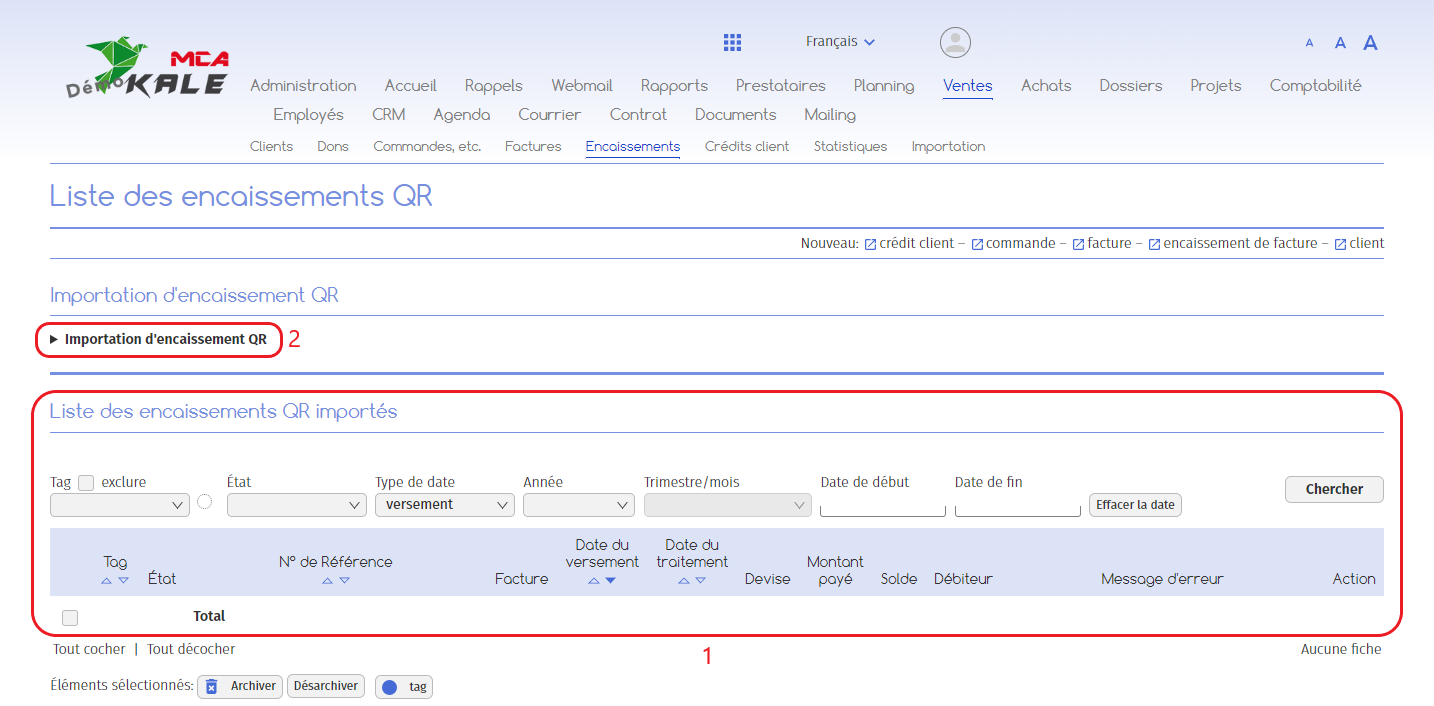
Task: Open the CRM menu
Action: tap(389, 115)
